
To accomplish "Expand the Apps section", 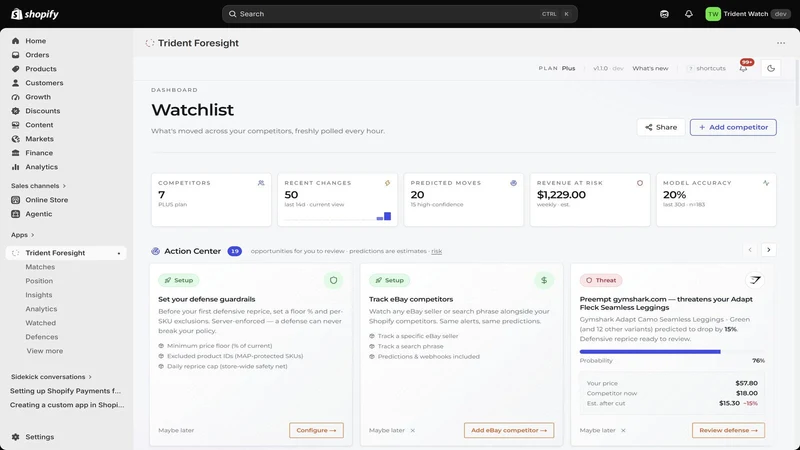I will pos(22,235).
